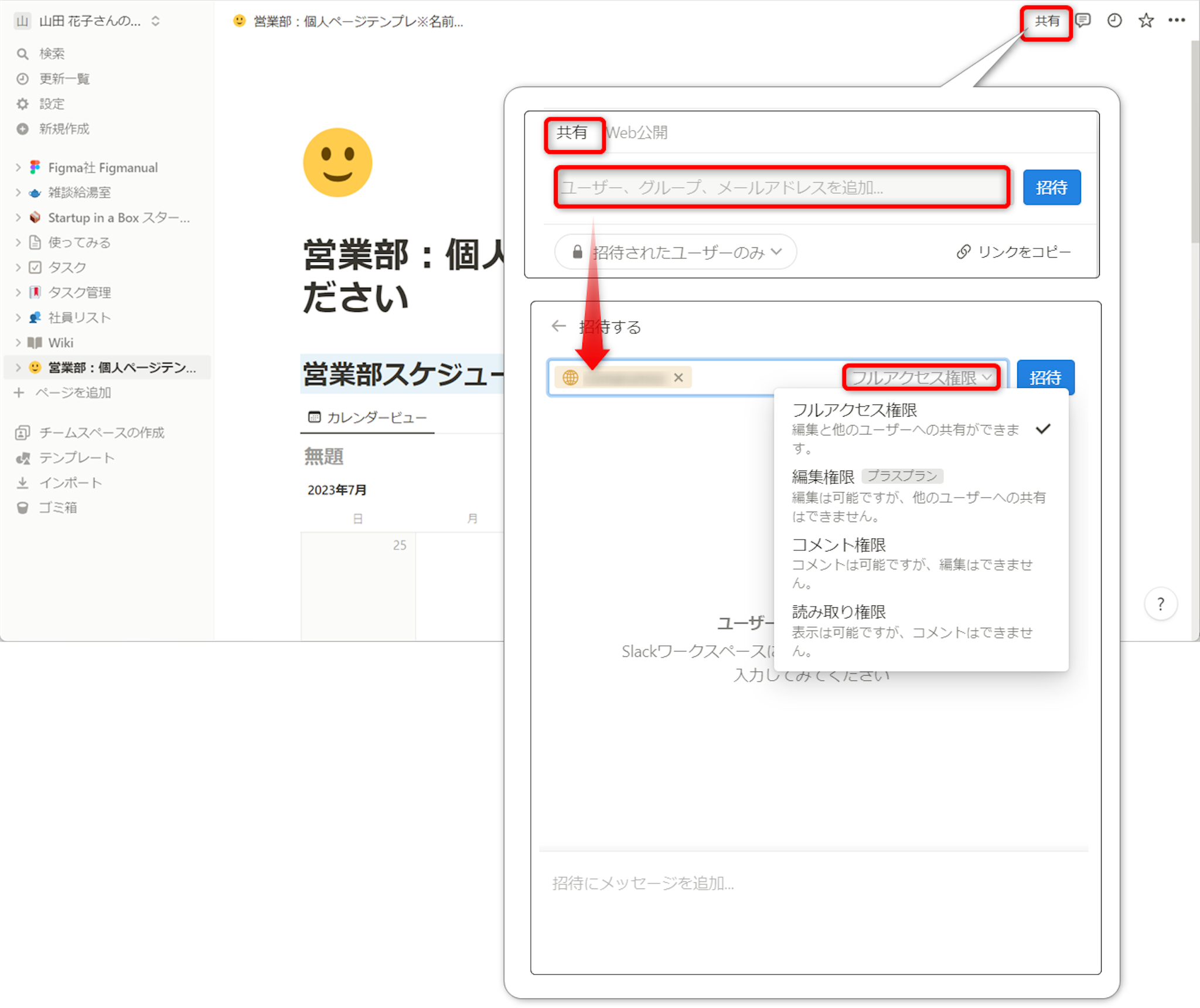The height and width of the screenshot is (1008, 1200).
Task: Open the comments icon in top bar
Action: tap(1083, 21)
